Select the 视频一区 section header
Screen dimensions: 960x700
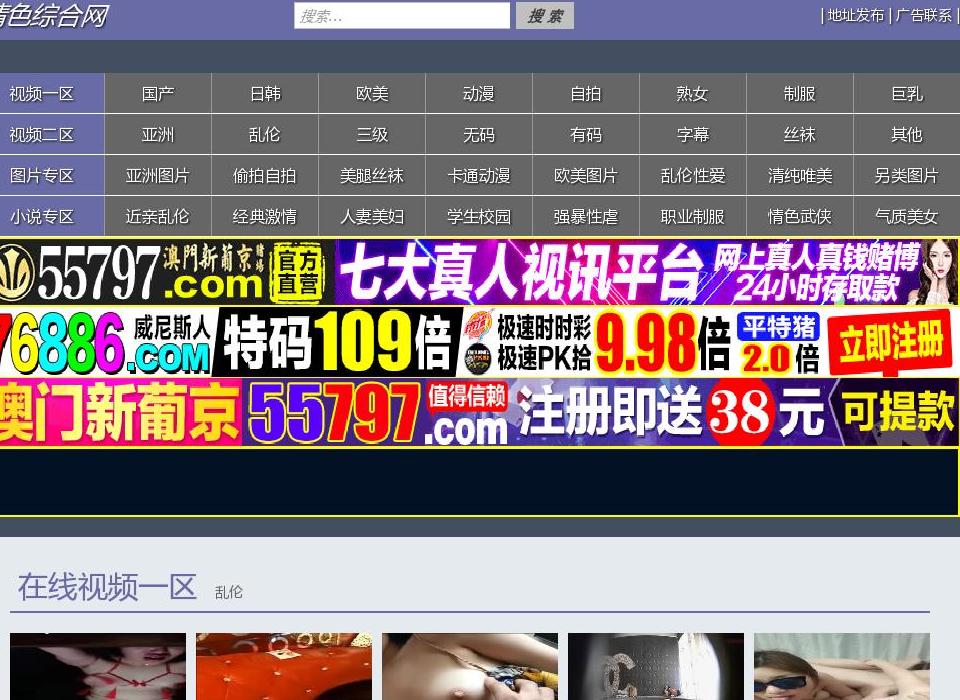(x=52, y=94)
